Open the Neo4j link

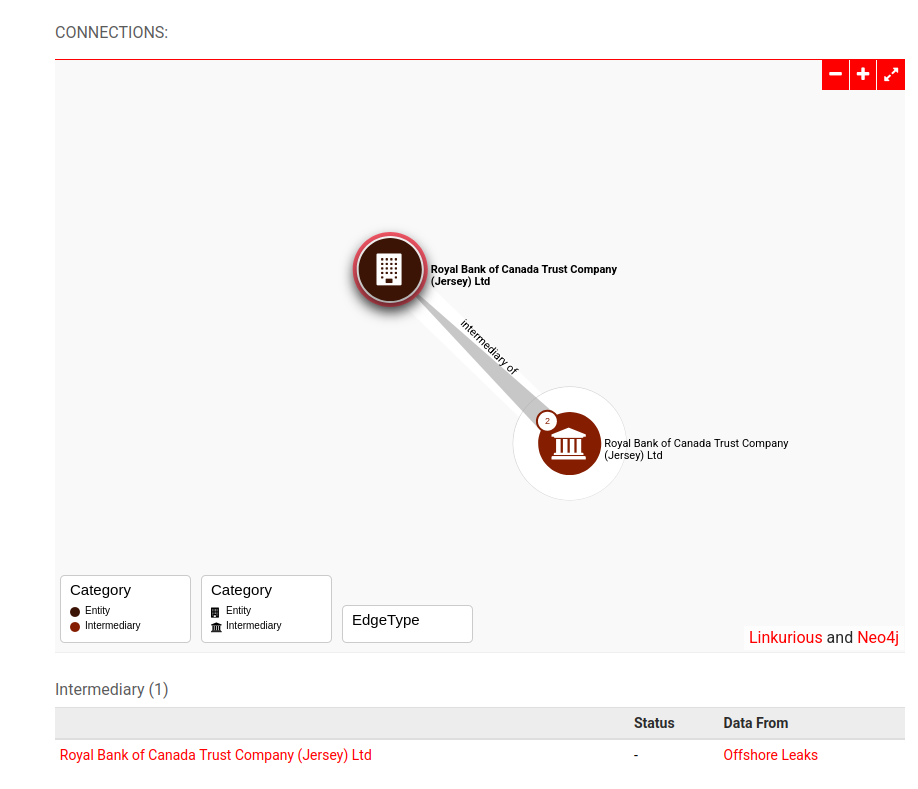pyautogui.click(x=877, y=638)
